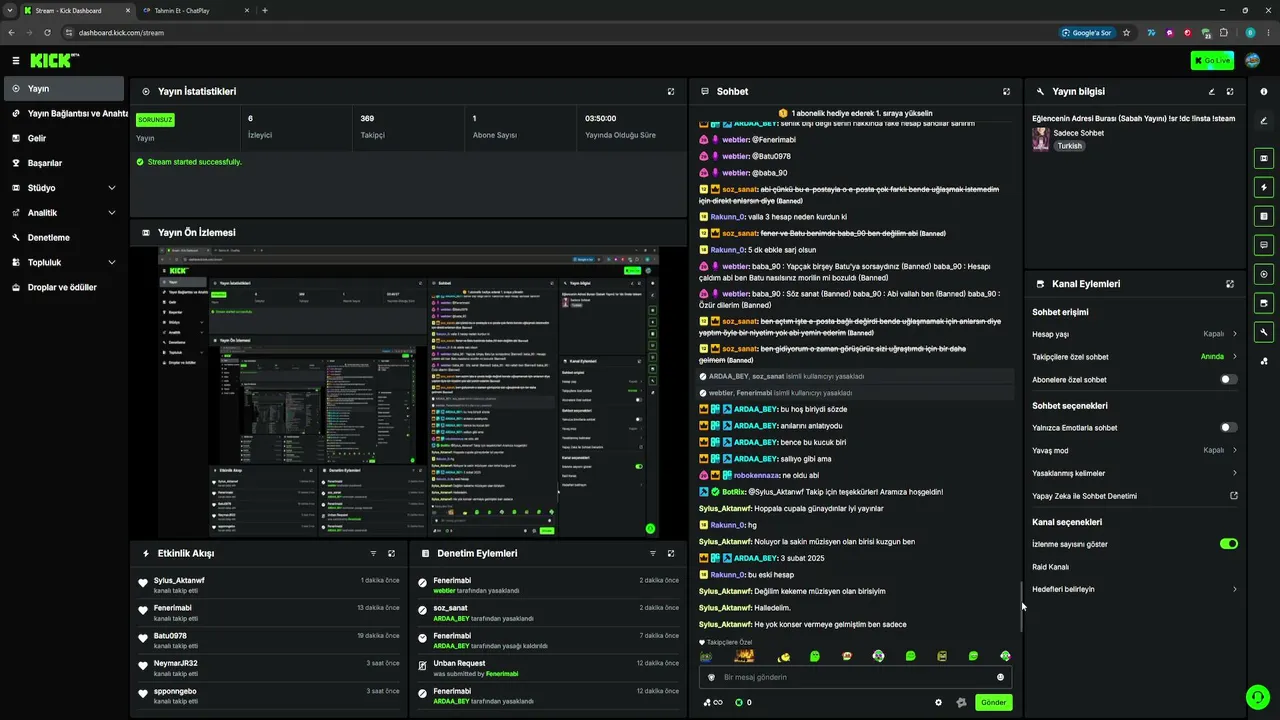Open the green headset support button
This screenshot has width=1280, height=720.
[1257, 696]
